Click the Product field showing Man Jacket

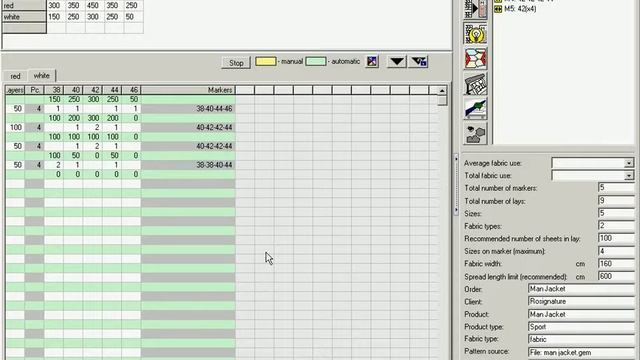(x=581, y=314)
